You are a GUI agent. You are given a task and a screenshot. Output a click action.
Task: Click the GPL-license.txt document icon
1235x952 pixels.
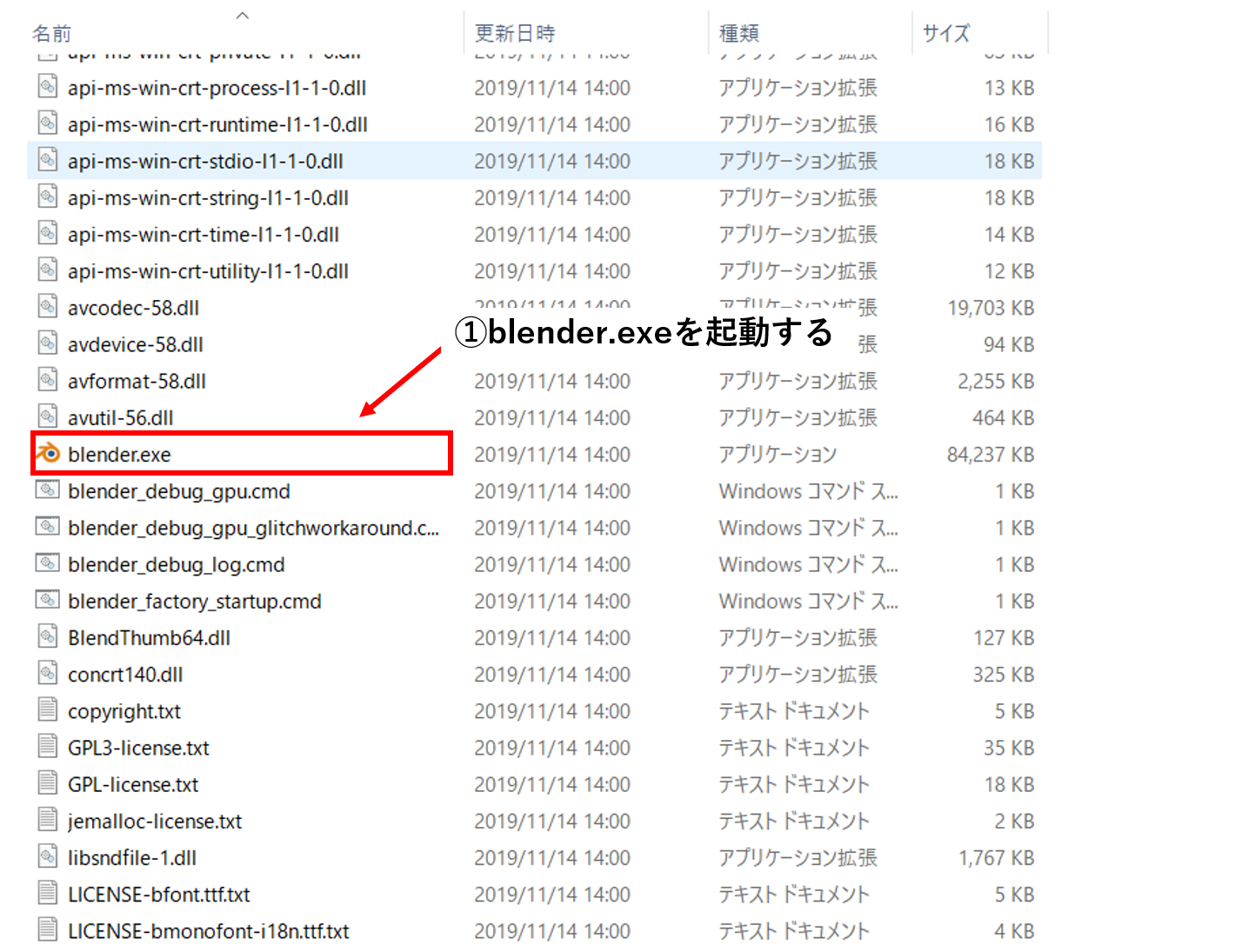(48, 783)
